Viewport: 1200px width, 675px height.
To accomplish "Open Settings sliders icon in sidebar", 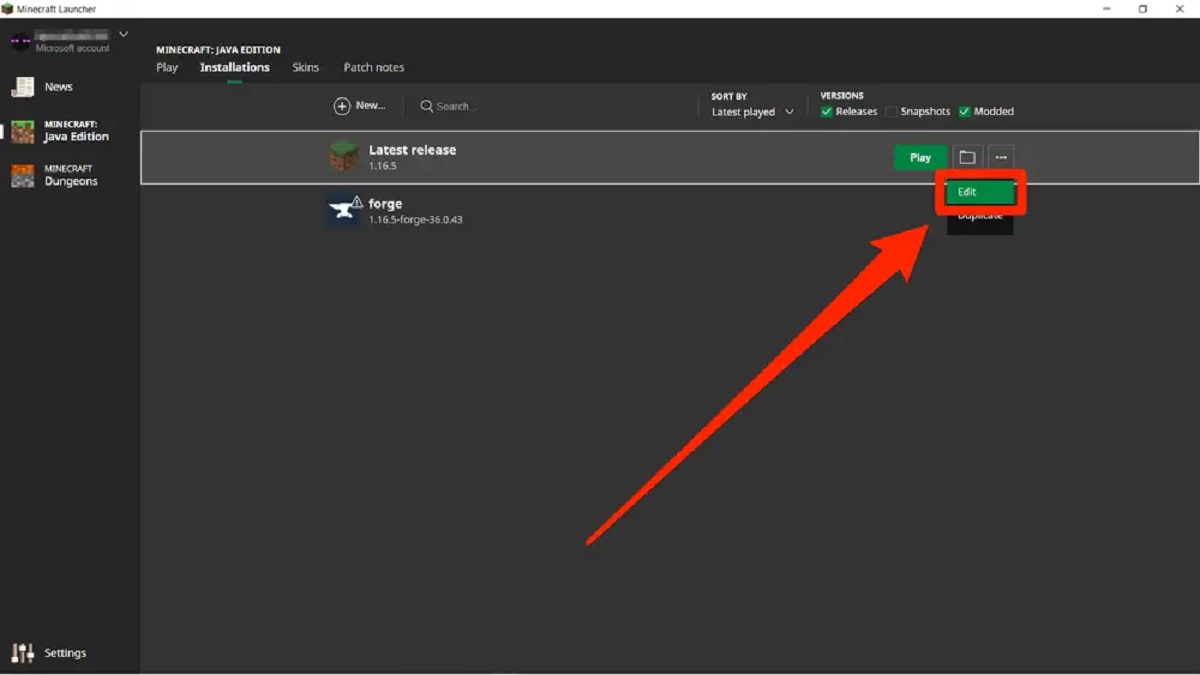I will 22,653.
